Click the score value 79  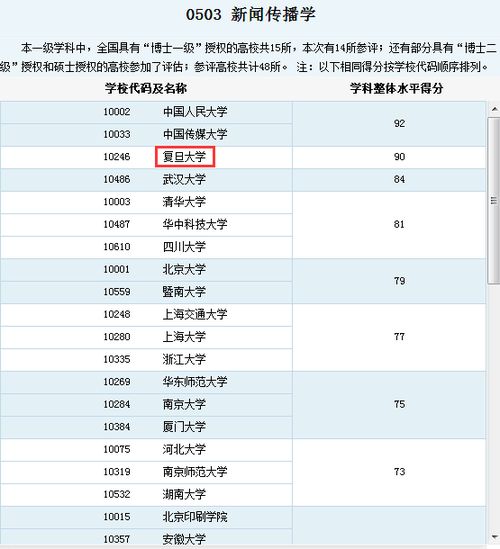[400, 280]
